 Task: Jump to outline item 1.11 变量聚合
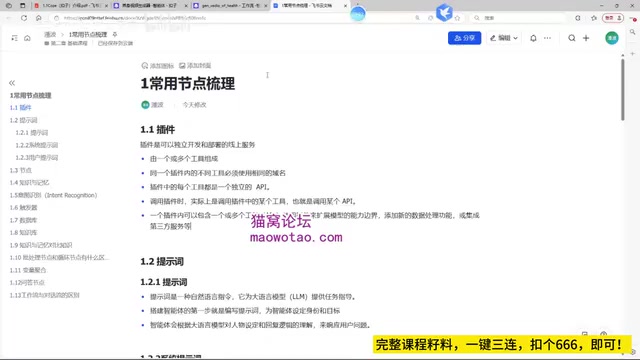[28, 270]
